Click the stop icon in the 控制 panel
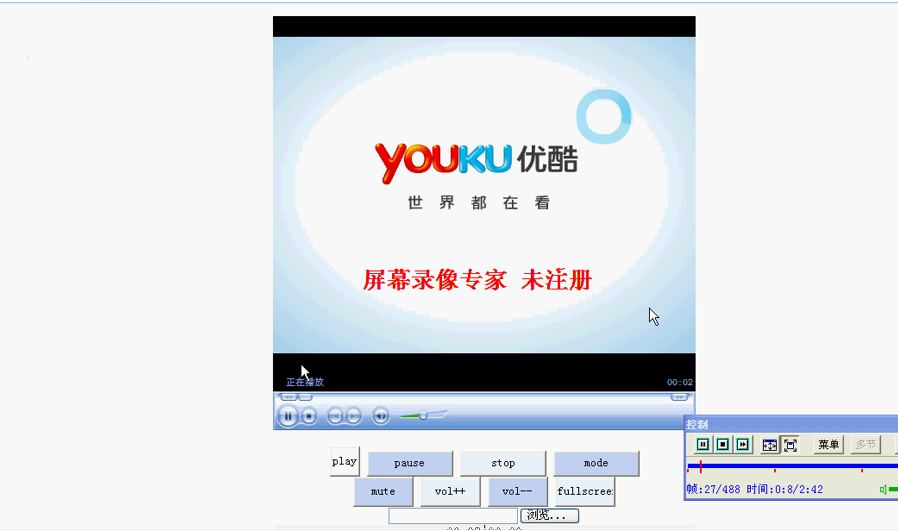Viewport: 898px width, 530px height. point(723,445)
